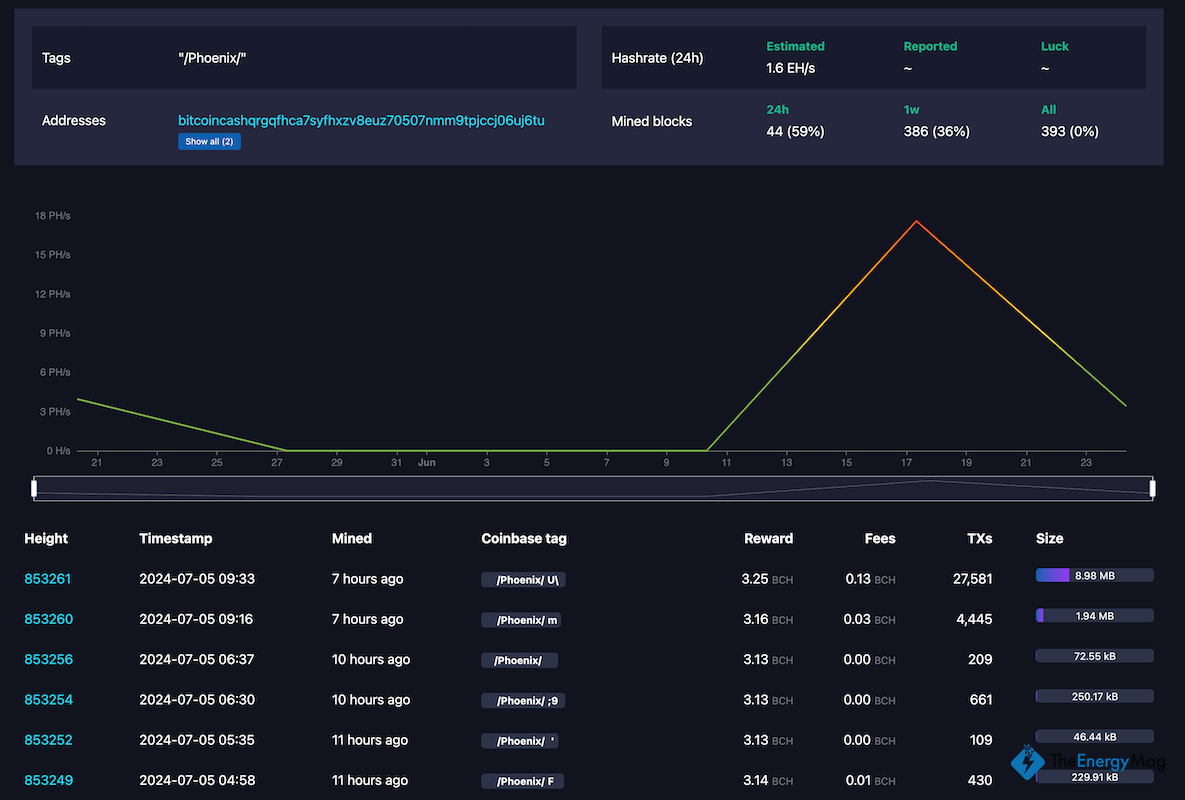This screenshot has height=800, width=1185.
Task: Open block height 853252
Action: click(48, 740)
